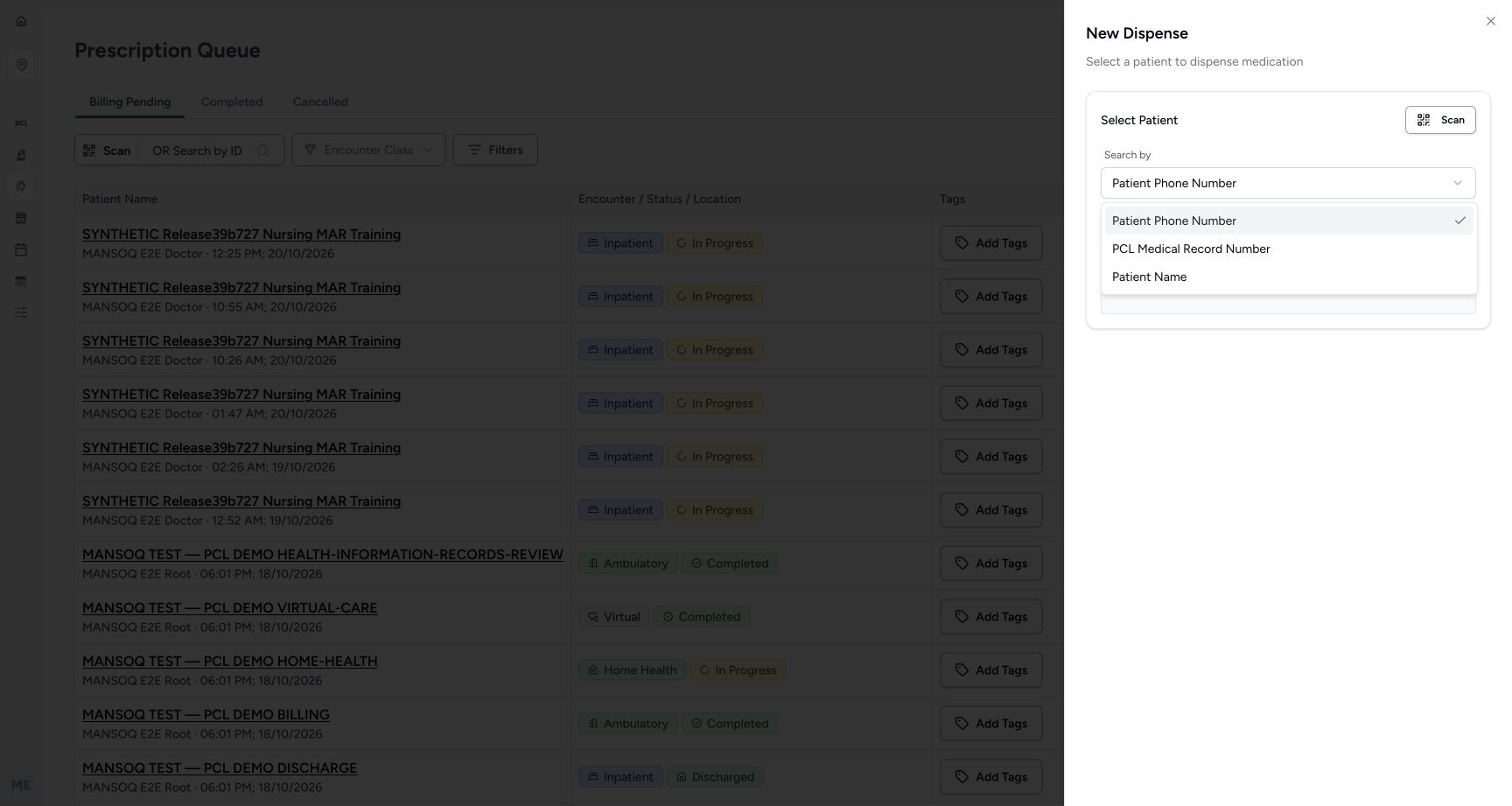Open the checklist icon in sidebar
This screenshot has height=806, width=1512.
coord(21,312)
